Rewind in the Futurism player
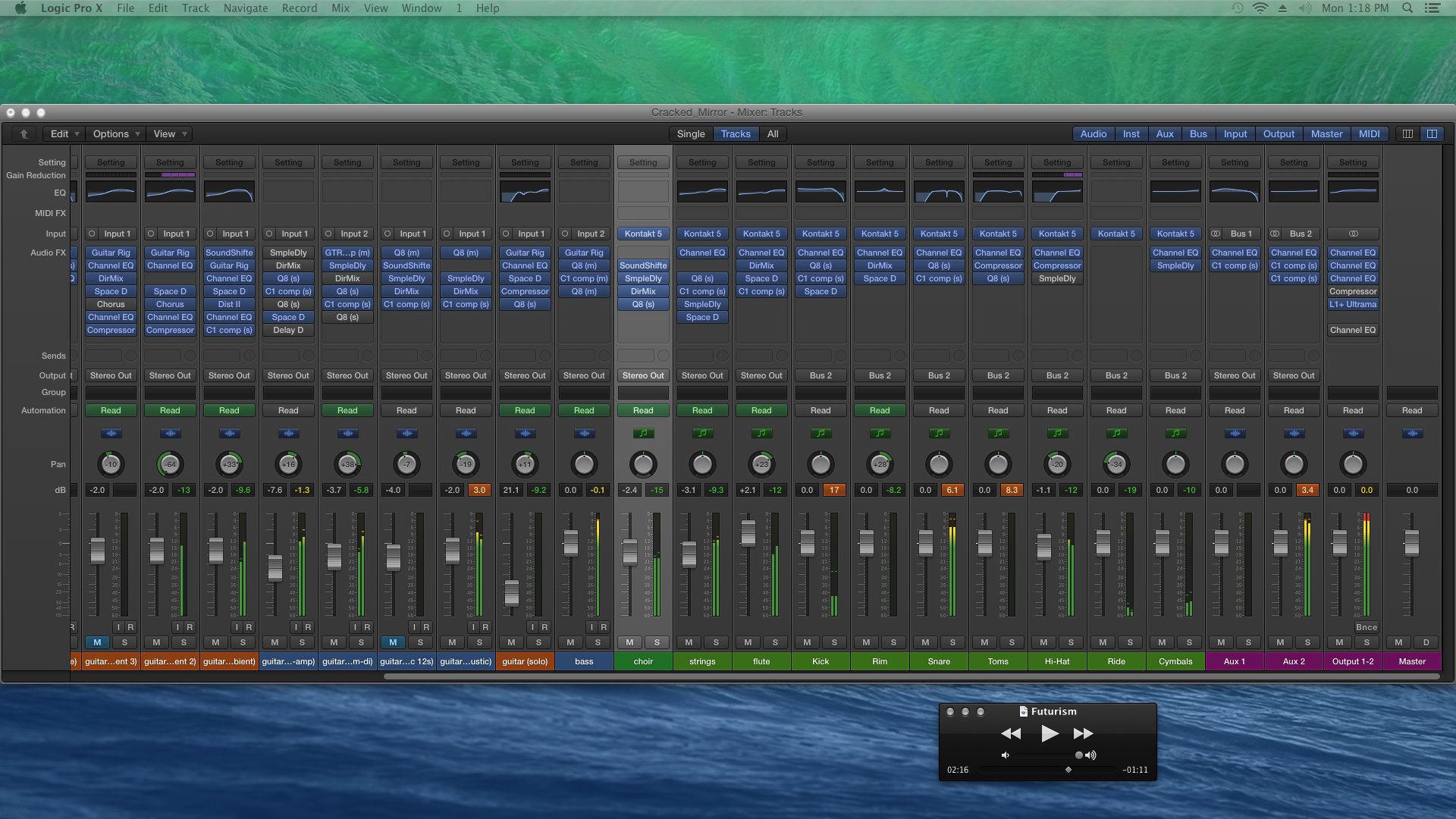This screenshot has height=819, width=1456. 1011,733
